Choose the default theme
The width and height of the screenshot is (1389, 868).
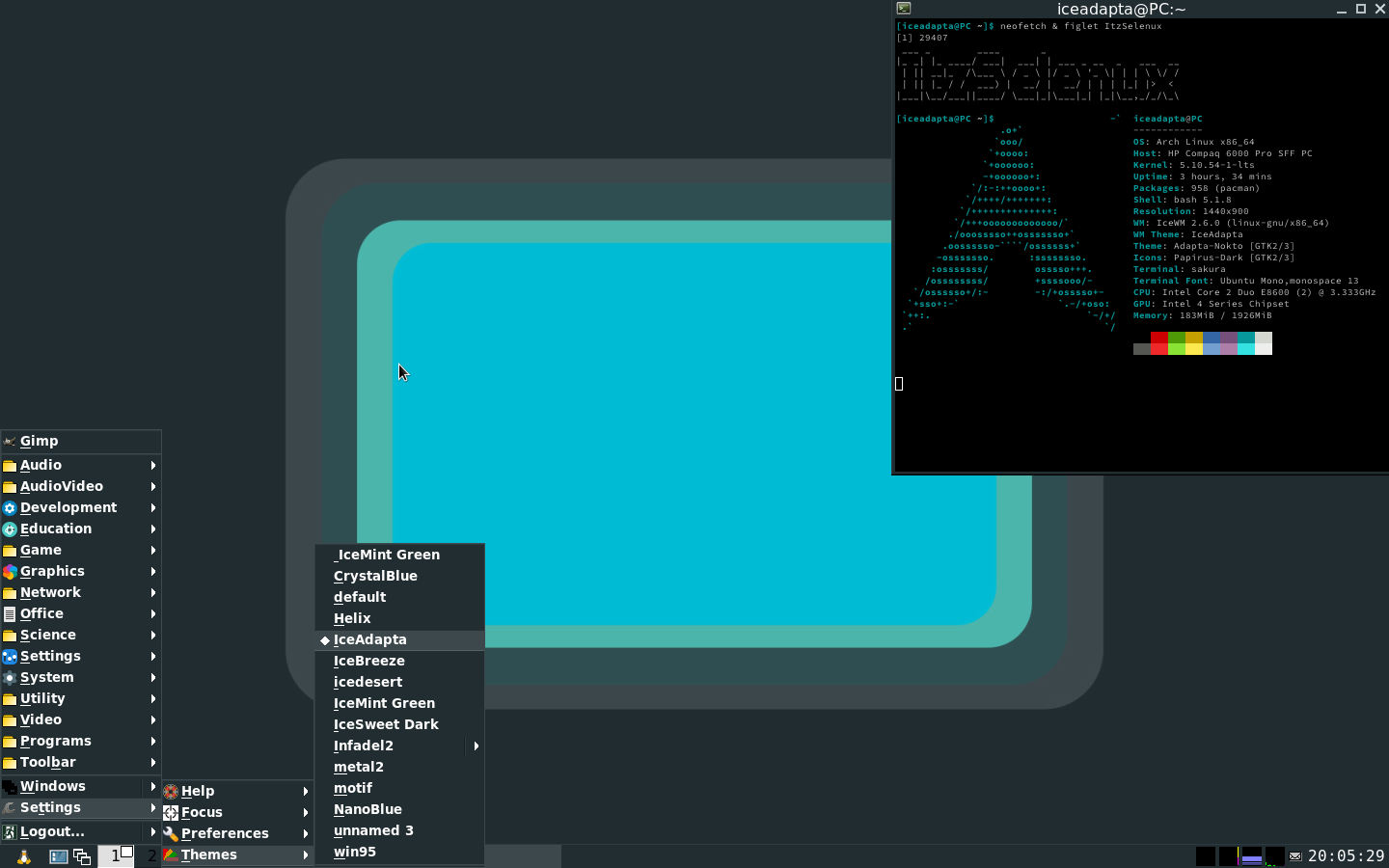pyautogui.click(x=399, y=597)
